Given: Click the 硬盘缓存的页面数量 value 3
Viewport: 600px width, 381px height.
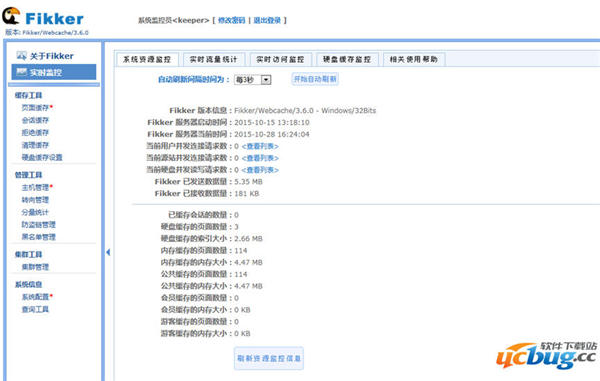Looking at the screenshot, I should click(236, 227).
